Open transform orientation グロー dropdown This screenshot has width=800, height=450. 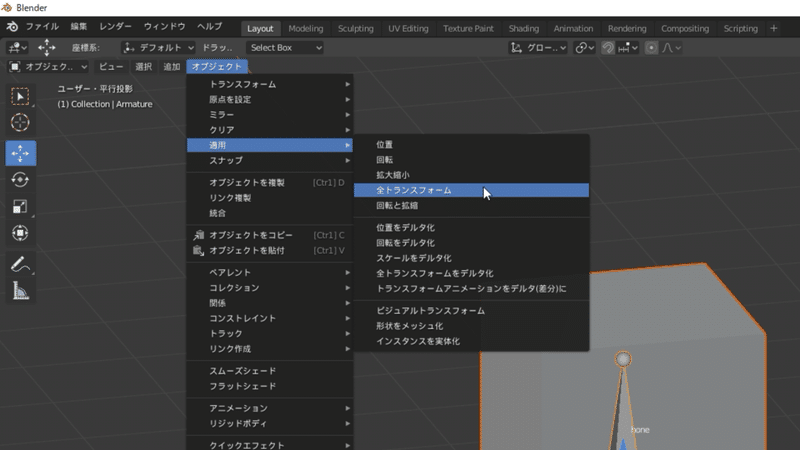pyautogui.click(x=538, y=48)
